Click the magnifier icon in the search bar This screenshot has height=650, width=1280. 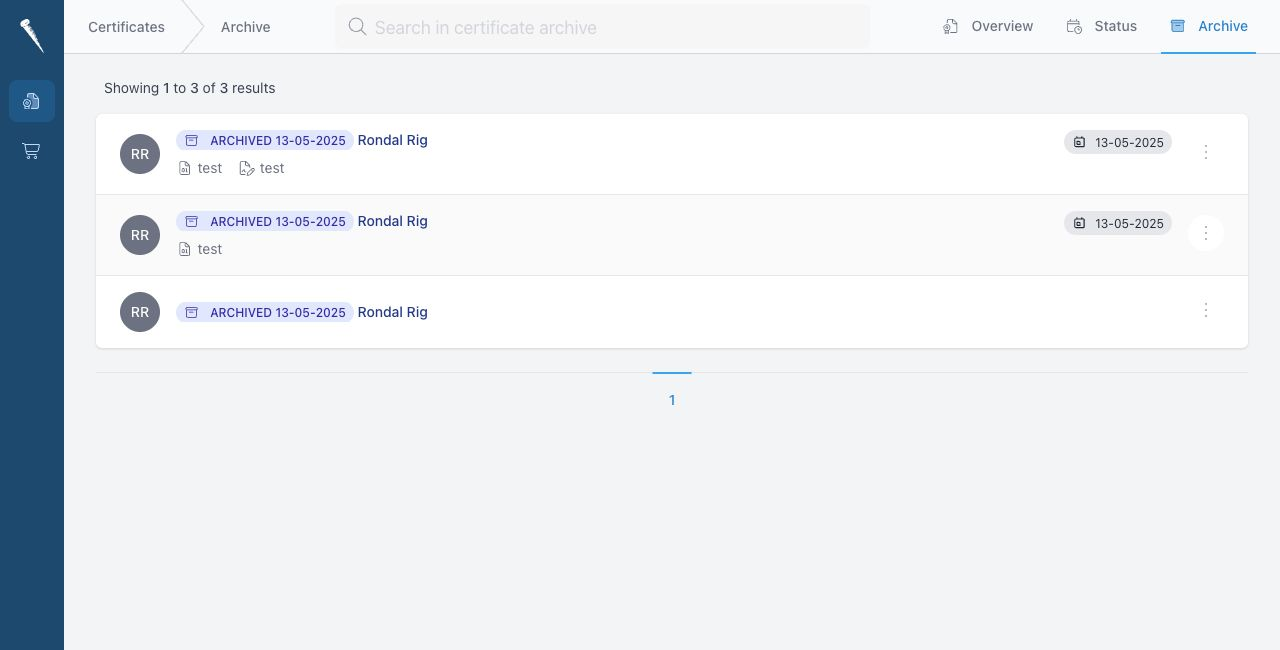point(357,27)
